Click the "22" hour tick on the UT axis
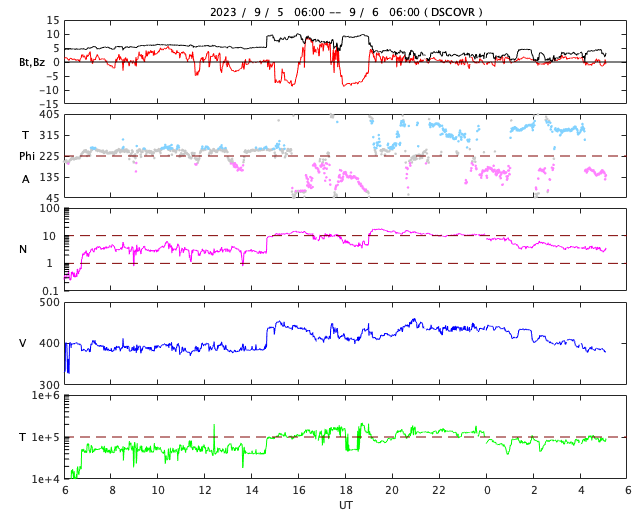 point(439,490)
